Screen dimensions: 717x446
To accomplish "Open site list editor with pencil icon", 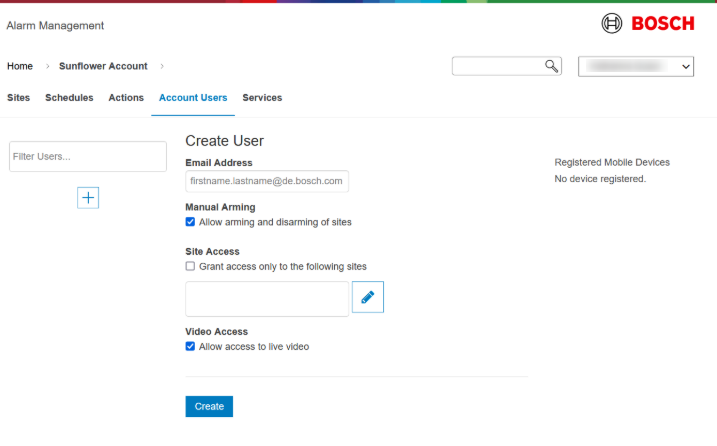I will coord(367,297).
